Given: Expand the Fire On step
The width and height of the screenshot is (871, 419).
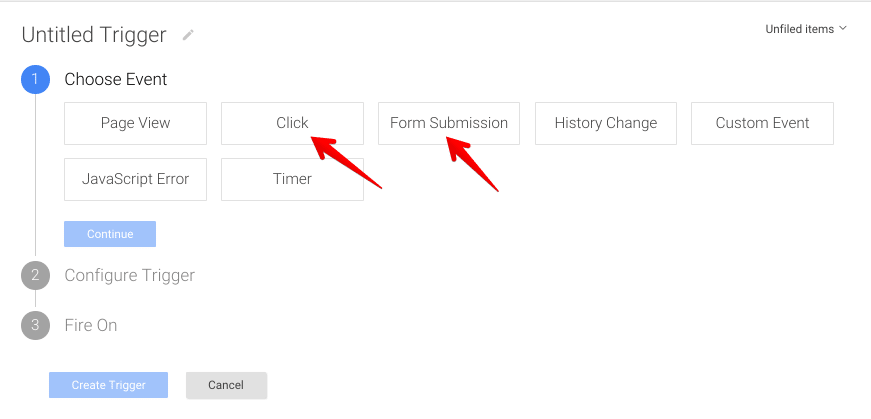Looking at the screenshot, I should tap(91, 325).
